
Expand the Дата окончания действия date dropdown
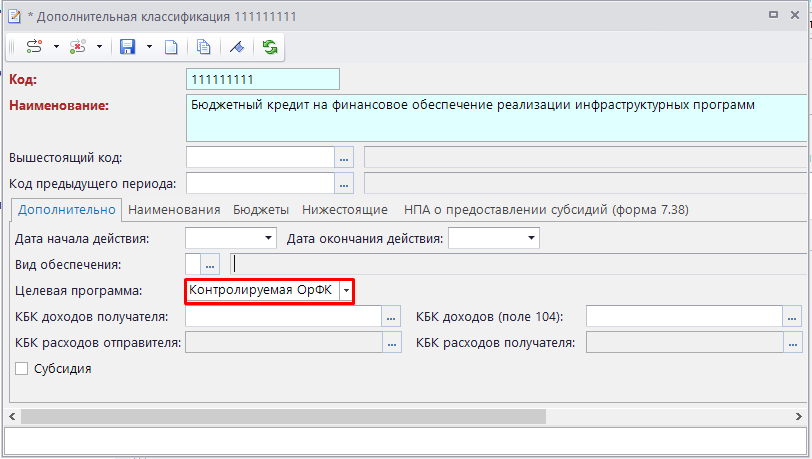coord(530,238)
